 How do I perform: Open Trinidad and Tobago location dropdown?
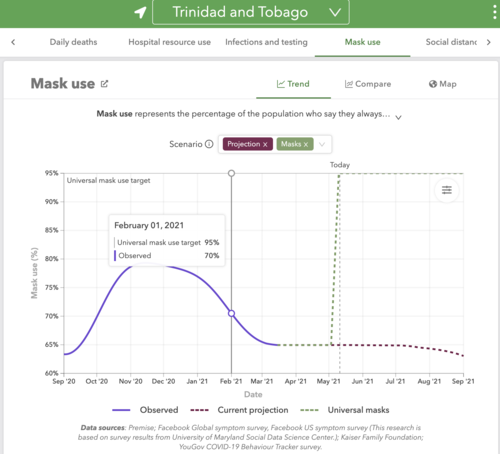(251, 12)
